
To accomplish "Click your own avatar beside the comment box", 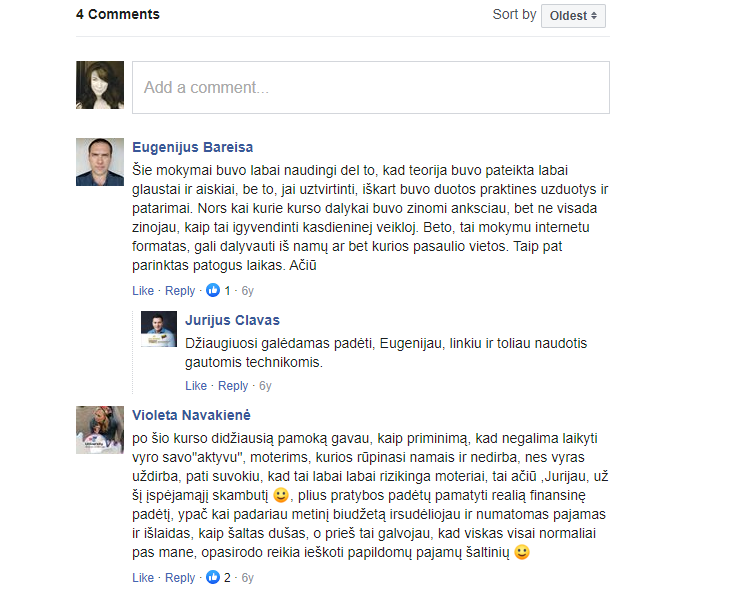I will click(x=100, y=85).
